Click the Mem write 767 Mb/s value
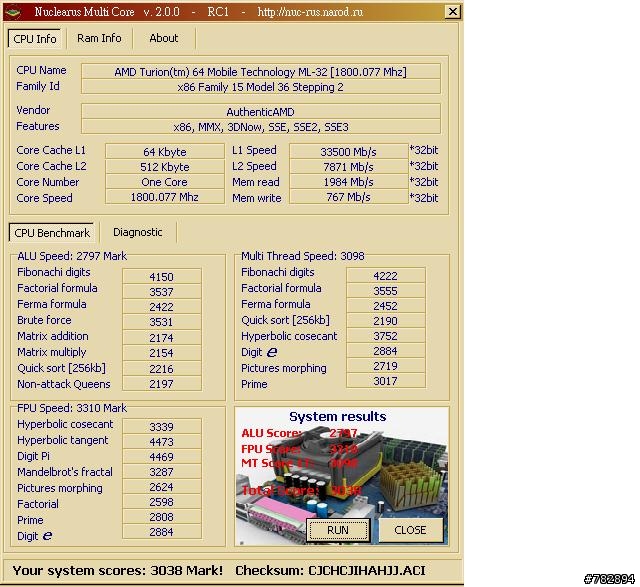Image resolution: width=640 pixels, height=587 pixels. (x=348, y=197)
